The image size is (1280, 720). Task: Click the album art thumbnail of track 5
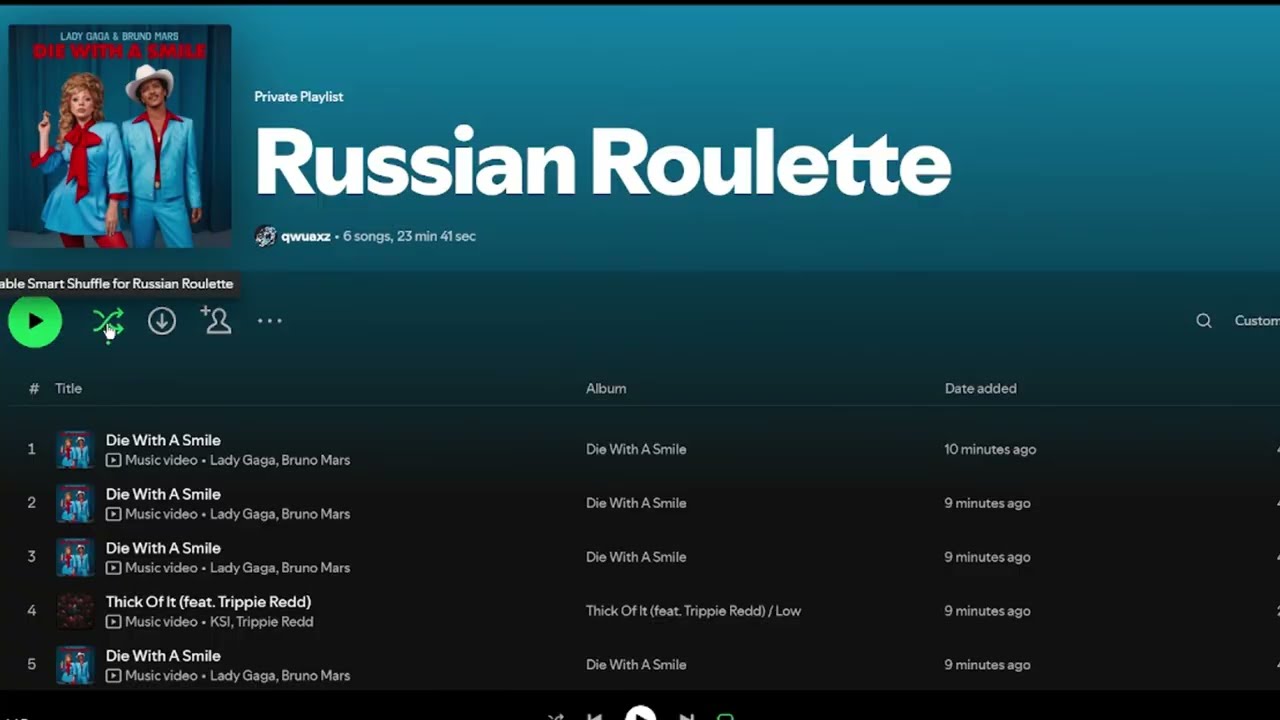click(x=75, y=665)
